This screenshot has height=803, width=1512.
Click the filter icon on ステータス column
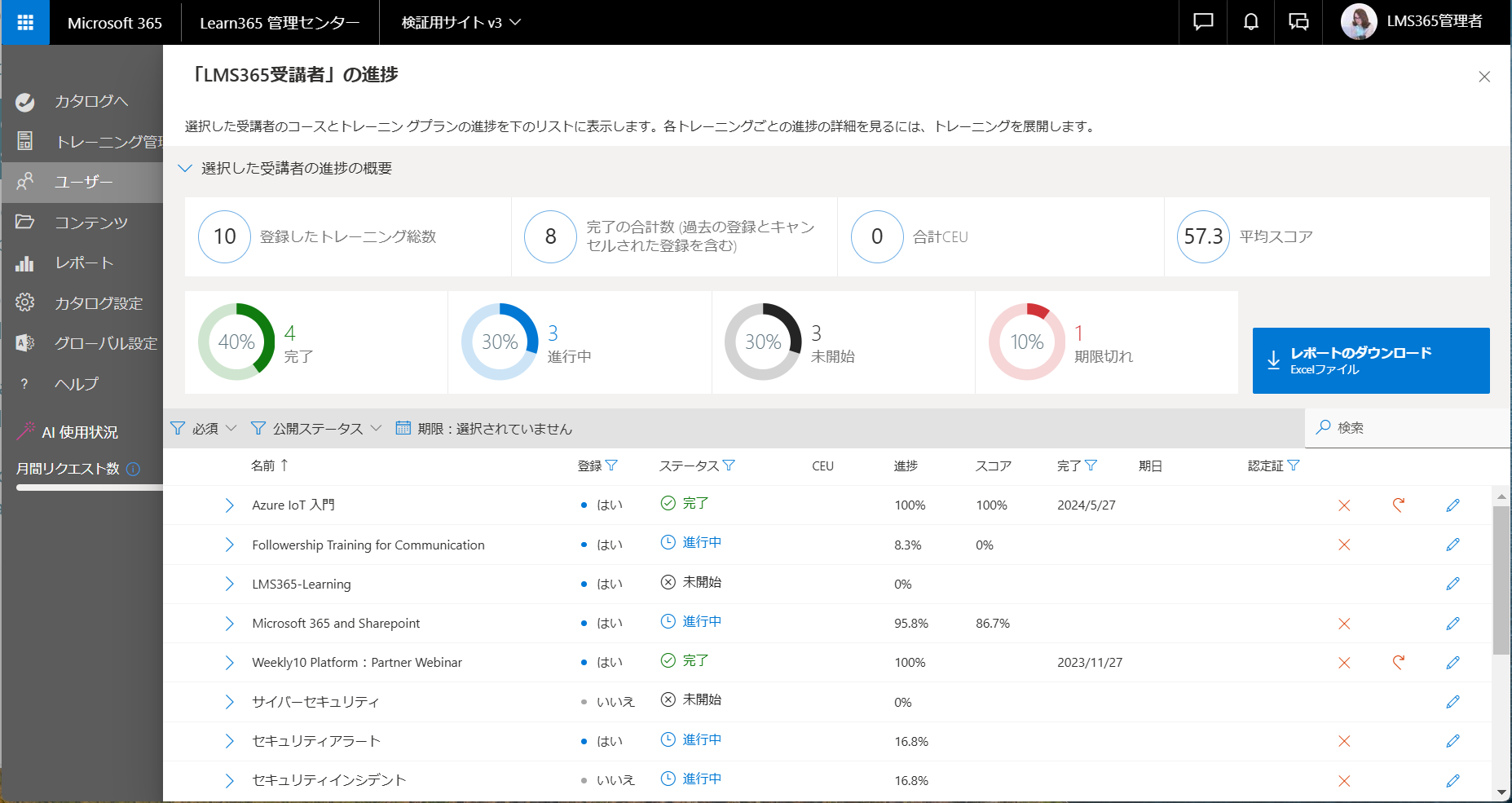(x=729, y=465)
